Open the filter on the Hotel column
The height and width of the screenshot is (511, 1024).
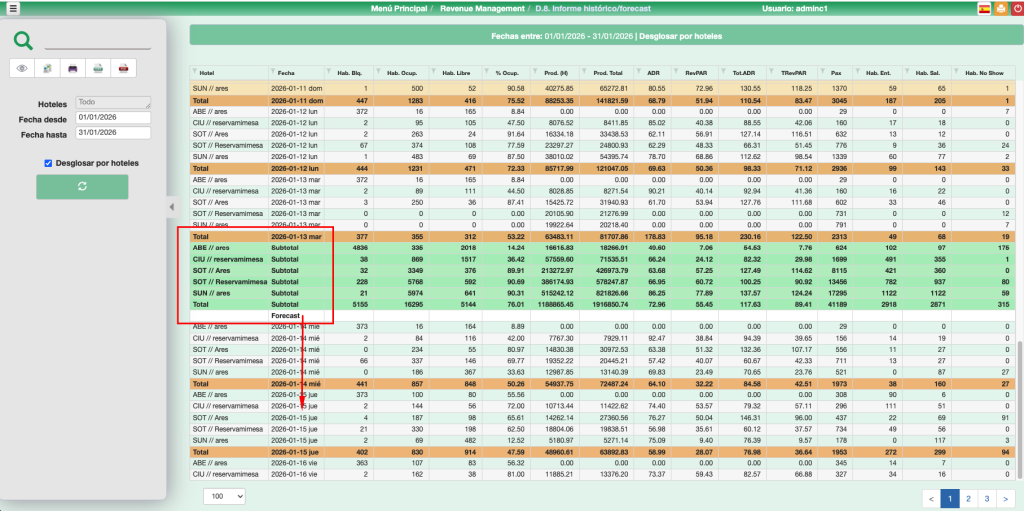[195, 73]
